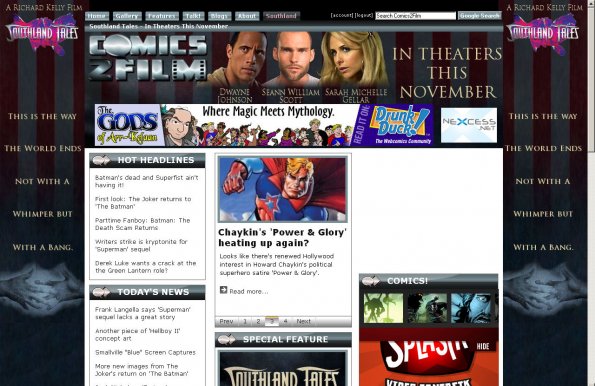This screenshot has height=386, width=595.
Task: Open Chaykin's 'Power & Glory' article title
Action: point(282,238)
